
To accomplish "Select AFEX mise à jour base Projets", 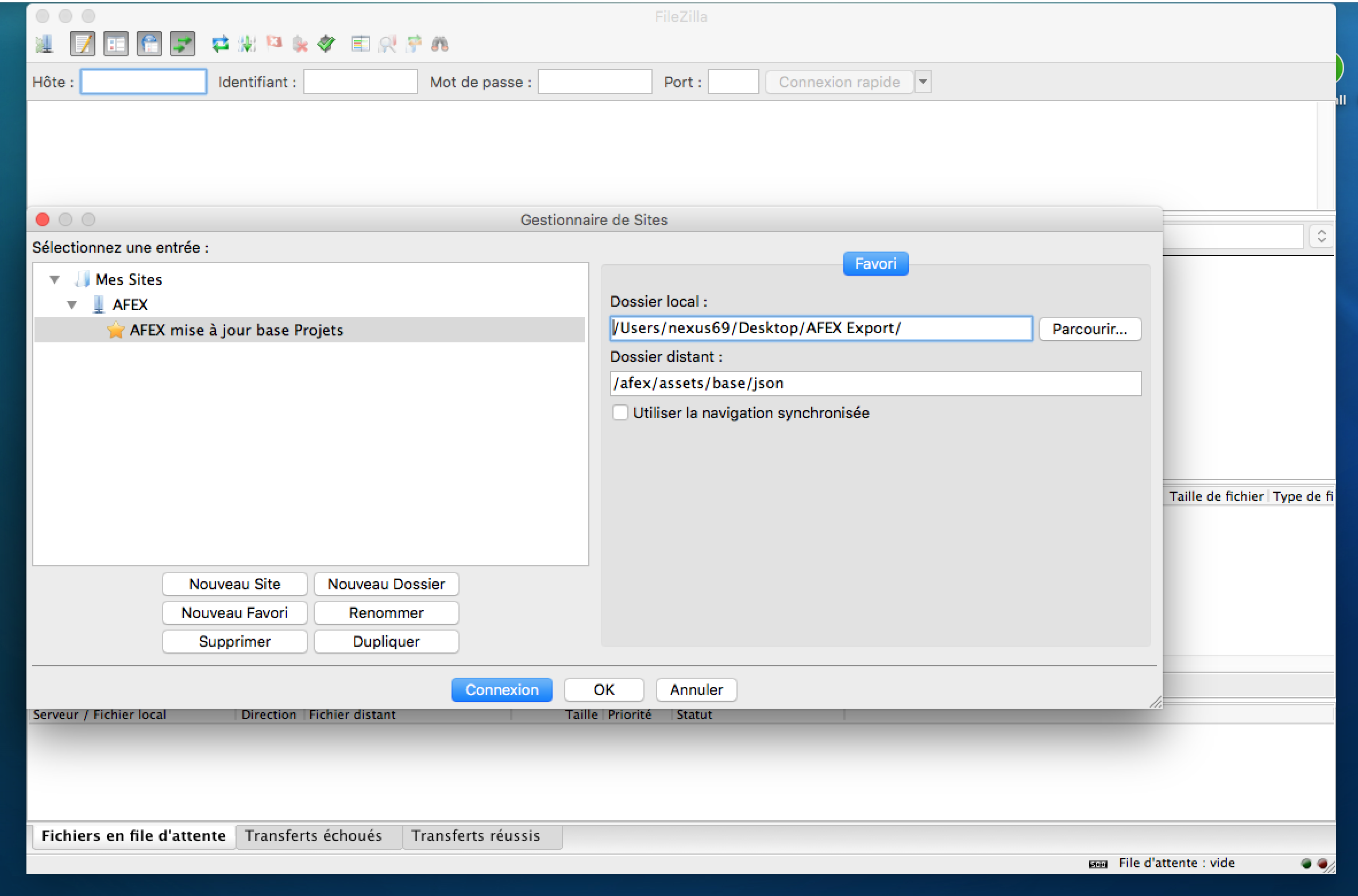I will coord(310,330).
